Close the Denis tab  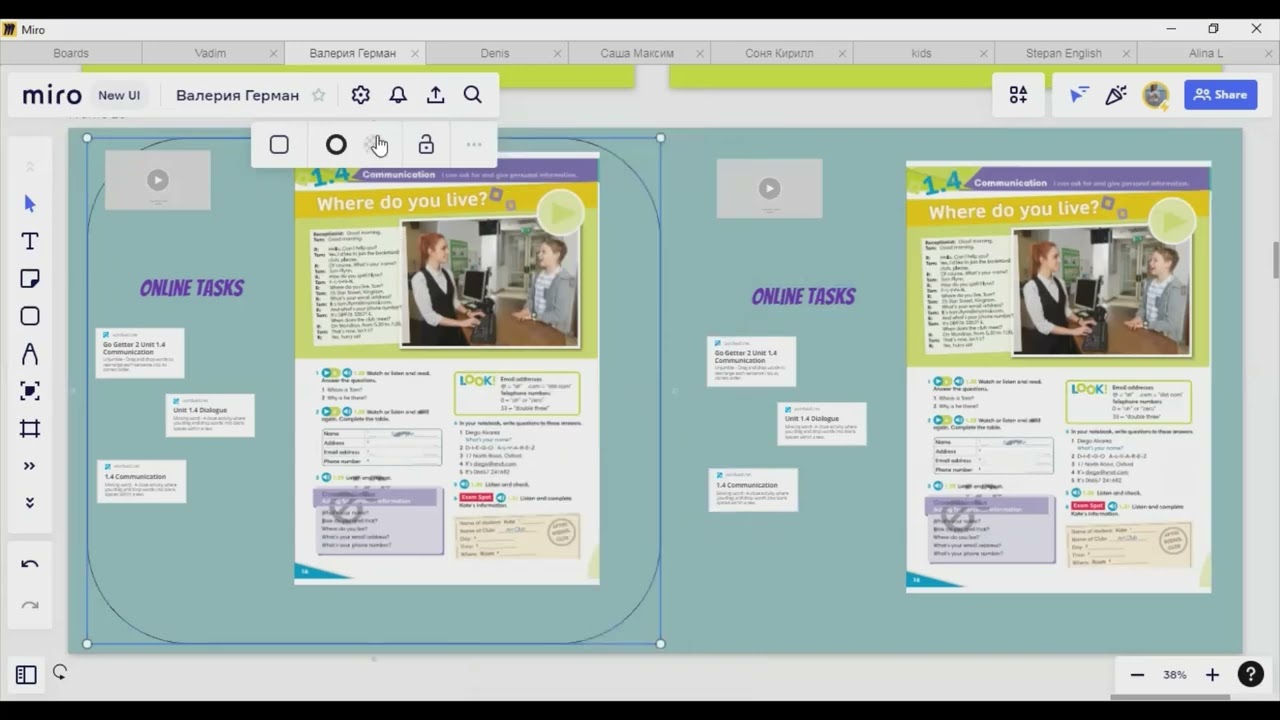click(x=558, y=54)
